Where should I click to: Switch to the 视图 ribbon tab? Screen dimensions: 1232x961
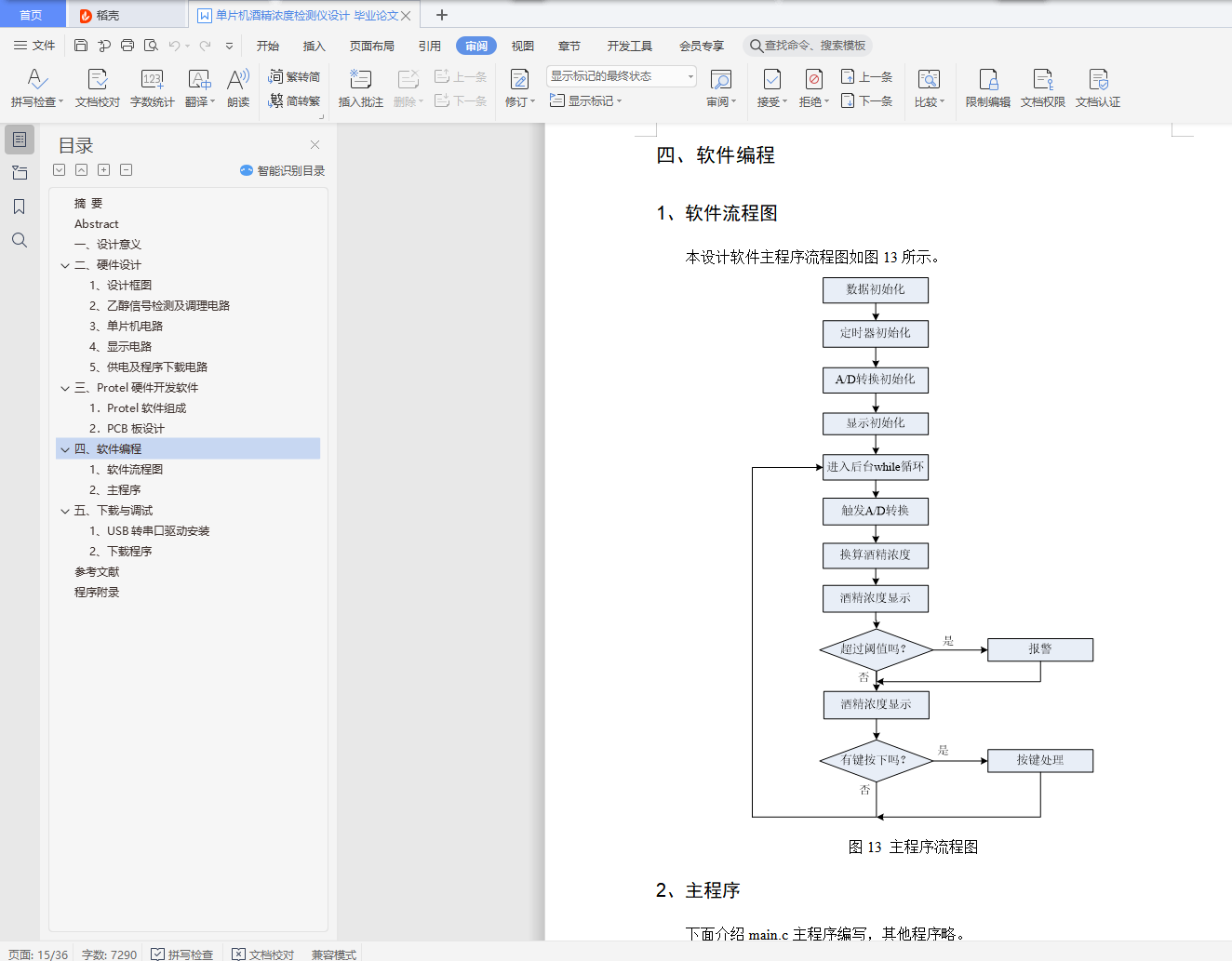523,46
